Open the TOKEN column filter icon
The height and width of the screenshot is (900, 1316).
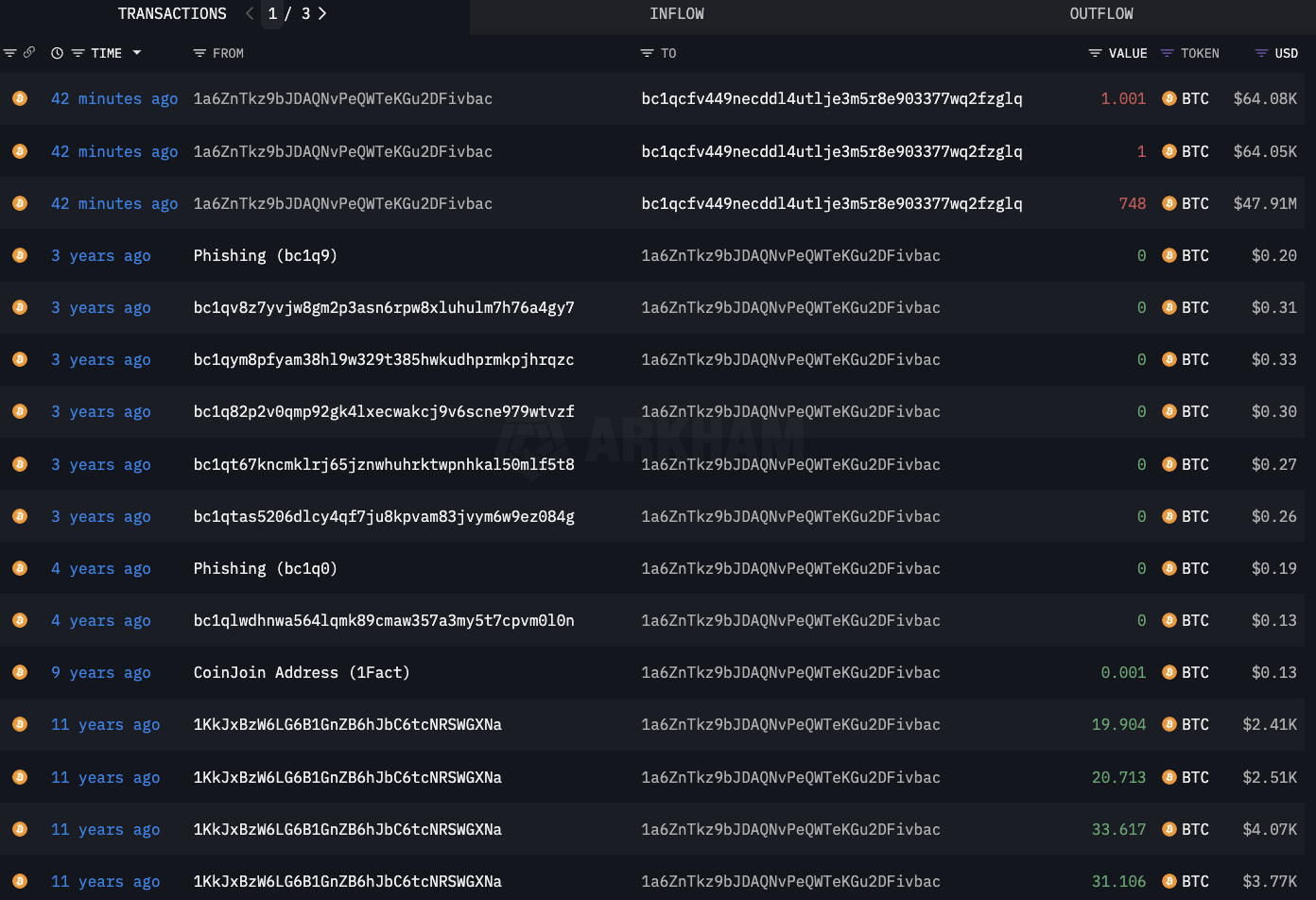1167,53
